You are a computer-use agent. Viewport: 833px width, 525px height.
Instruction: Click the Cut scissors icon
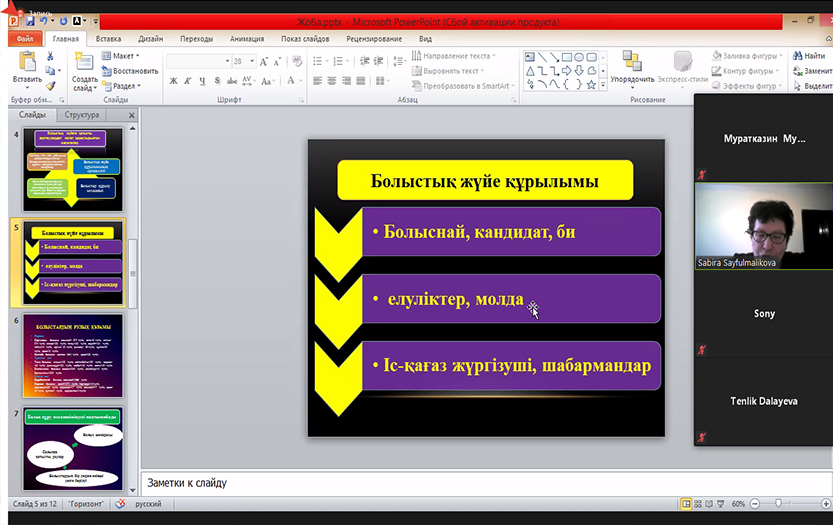(x=51, y=56)
